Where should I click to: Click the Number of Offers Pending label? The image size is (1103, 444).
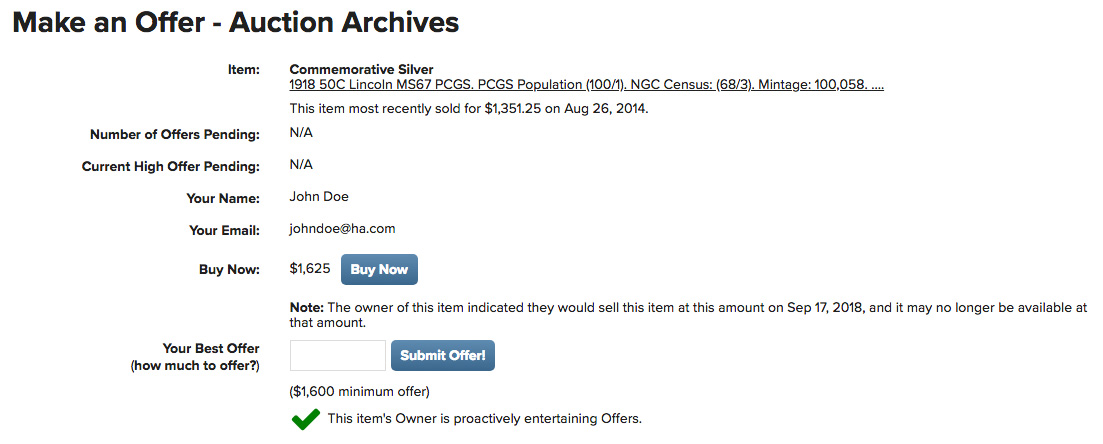tap(175, 134)
